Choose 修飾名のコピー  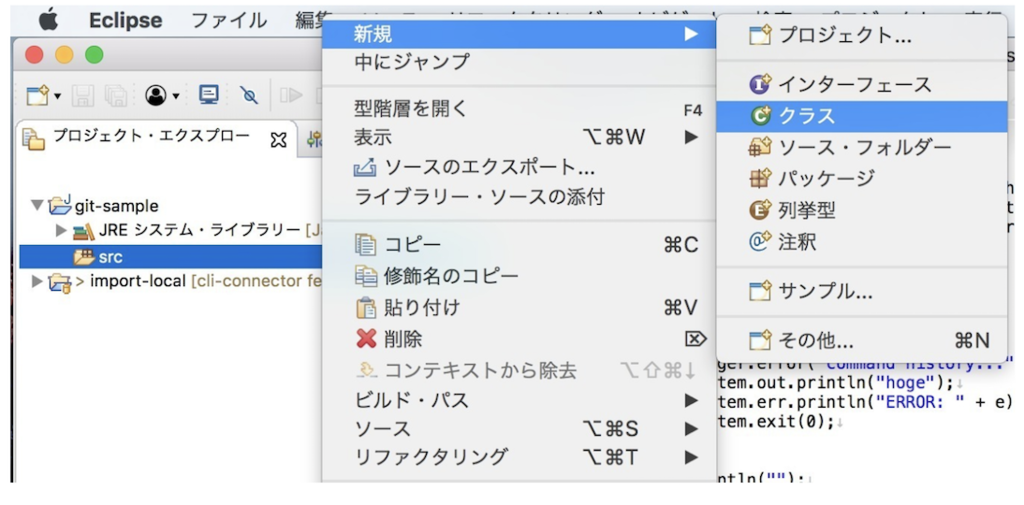[519, 276]
